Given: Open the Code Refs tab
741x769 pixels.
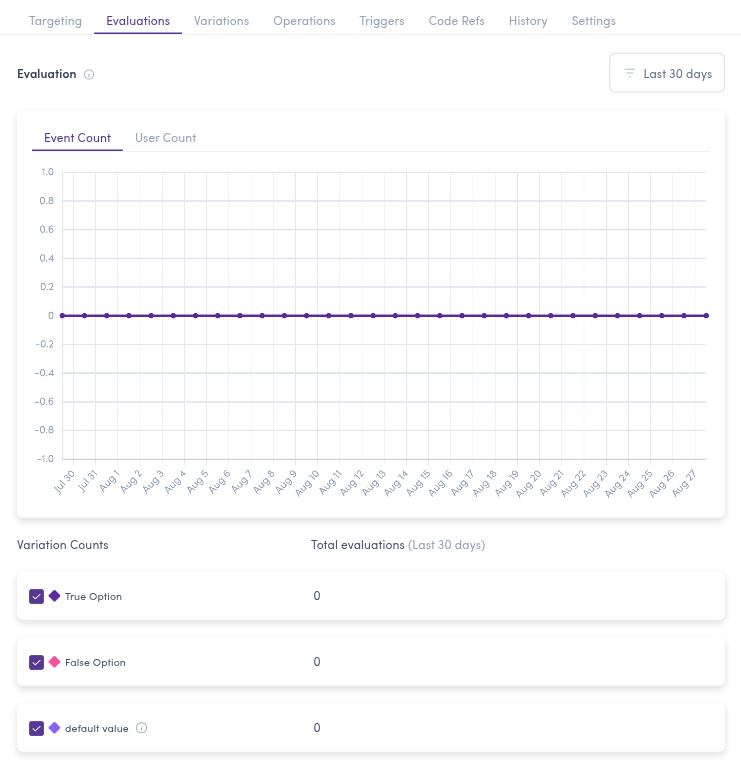Looking at the screenshot, I should coord(456,21).
